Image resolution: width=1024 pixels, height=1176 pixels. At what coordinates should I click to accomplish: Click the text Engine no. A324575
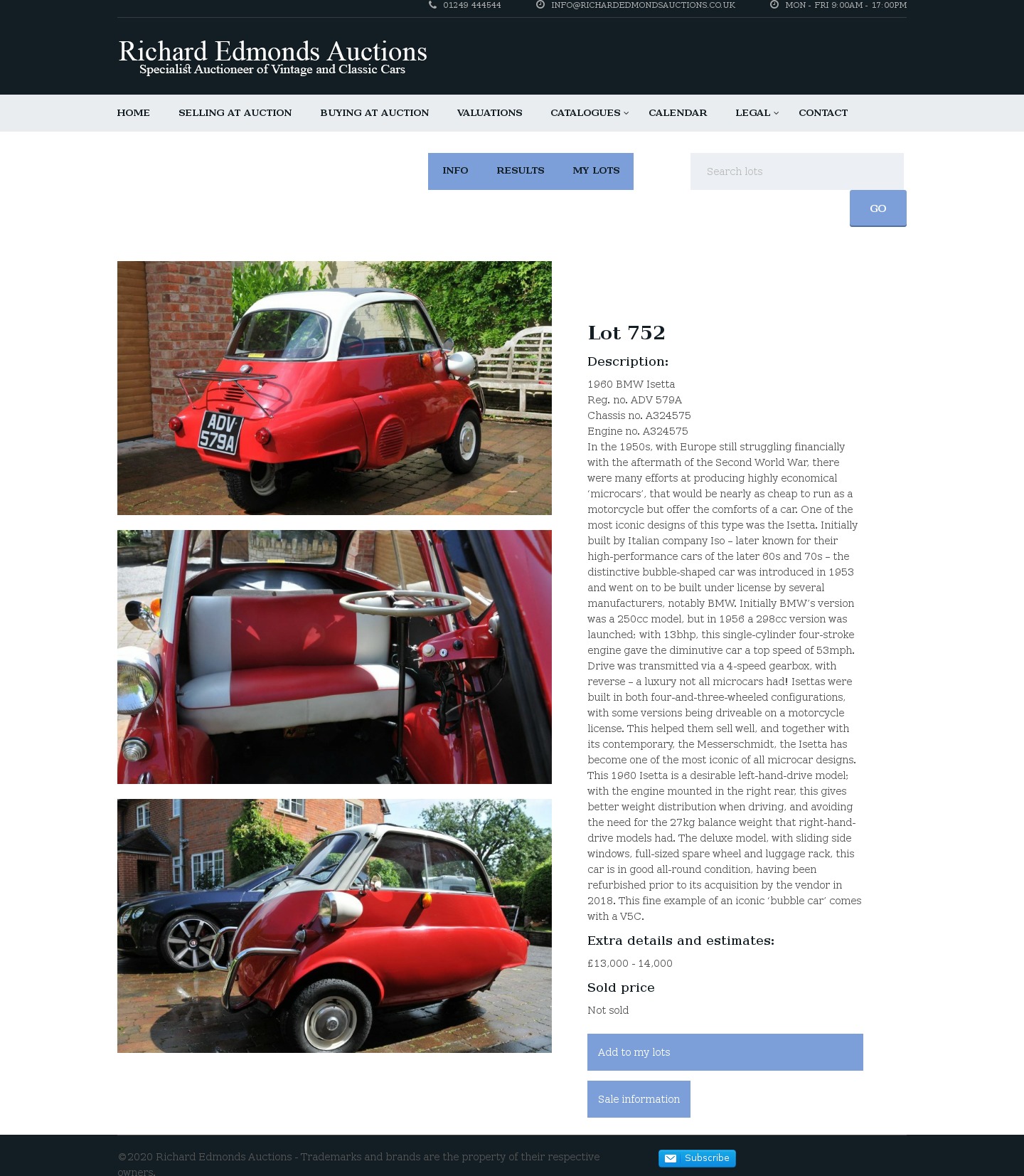tap(638, 431)
